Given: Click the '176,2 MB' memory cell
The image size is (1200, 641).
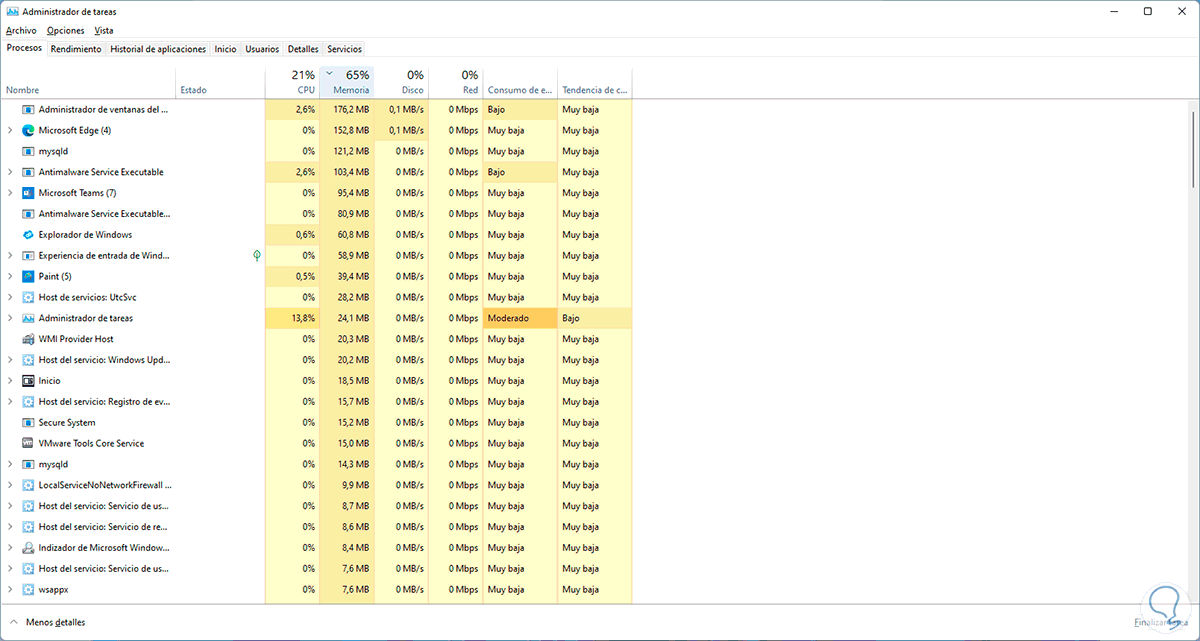Looking at the screenshot, I should pyautogui.click(x=347, y=109).
